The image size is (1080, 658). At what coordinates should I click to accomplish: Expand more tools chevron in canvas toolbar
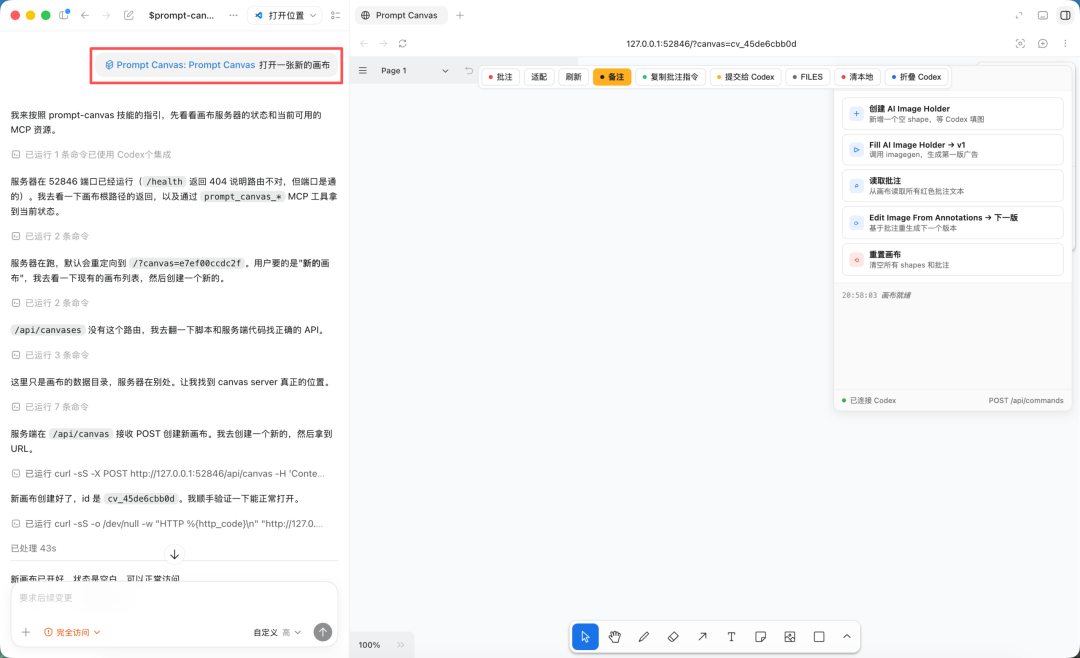[847, 637]
